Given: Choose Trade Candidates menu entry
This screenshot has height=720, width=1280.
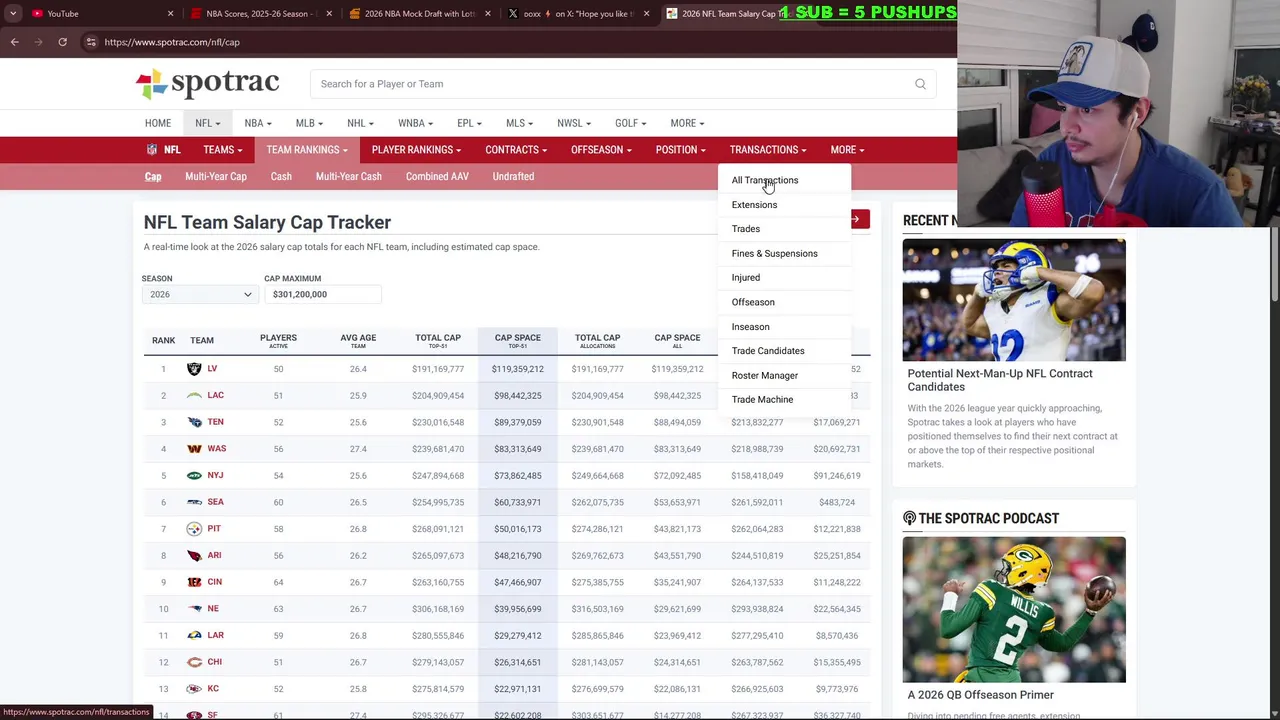Looking at the screenshot, I should click(x=768, y=351).
